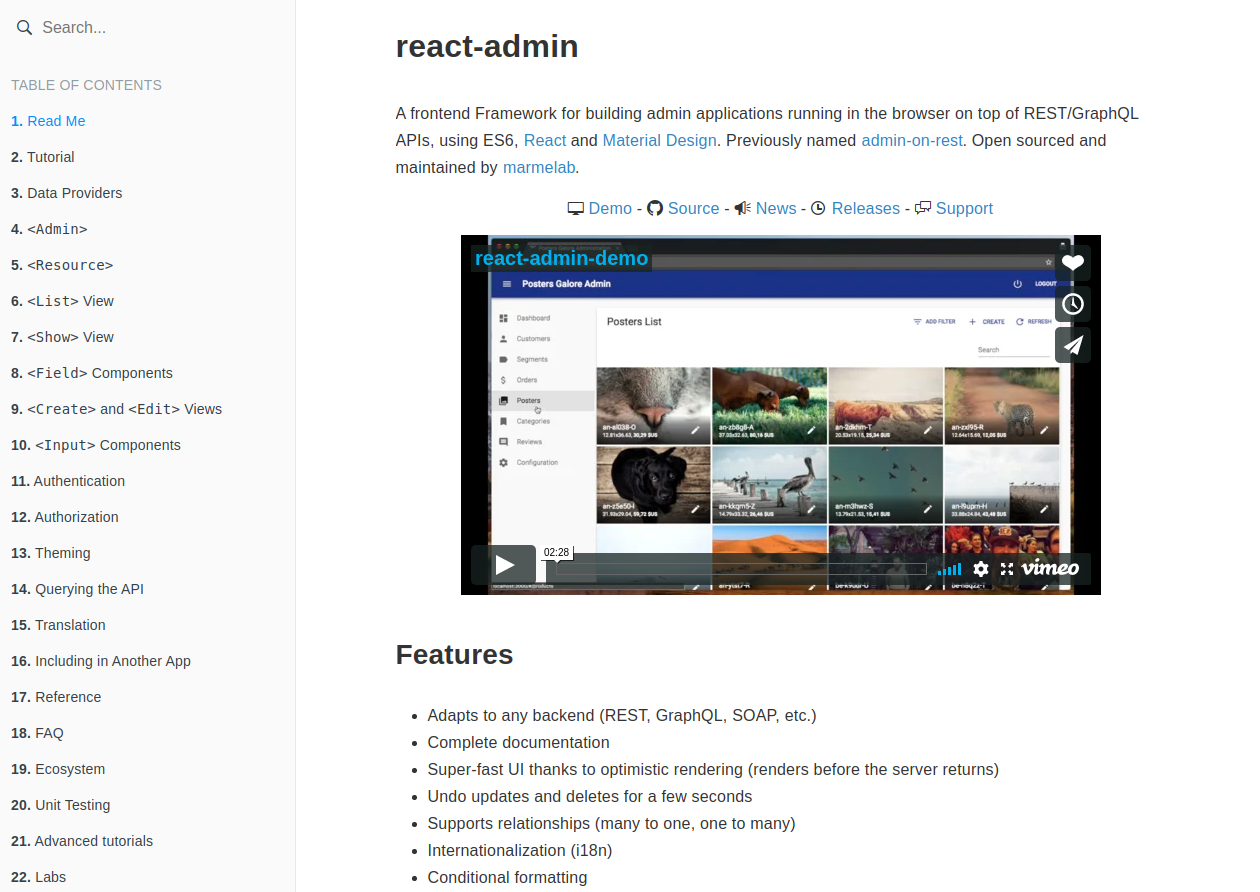Click the clock icon beside Releases

(x=818, y=208)
